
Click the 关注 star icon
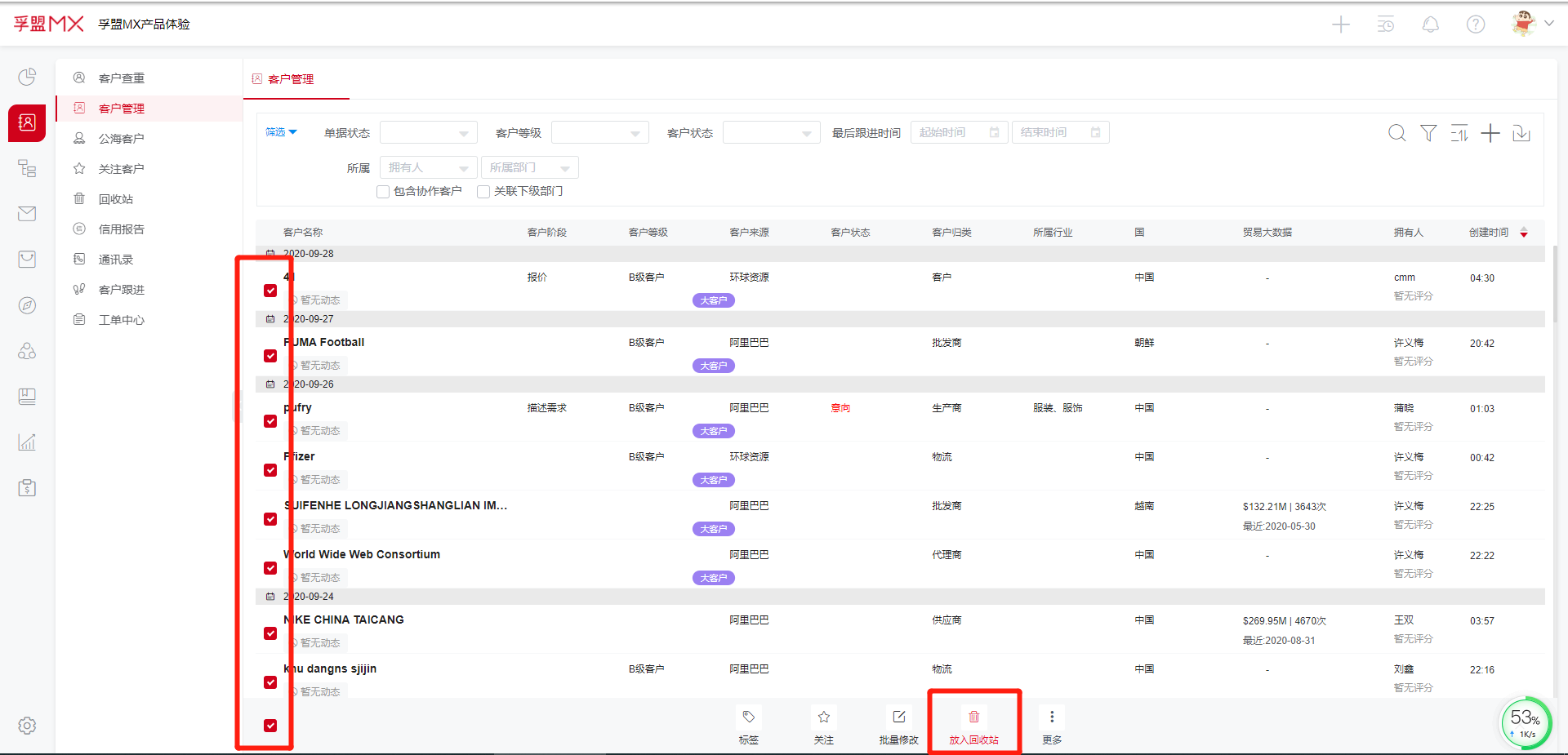click(823, 717)
